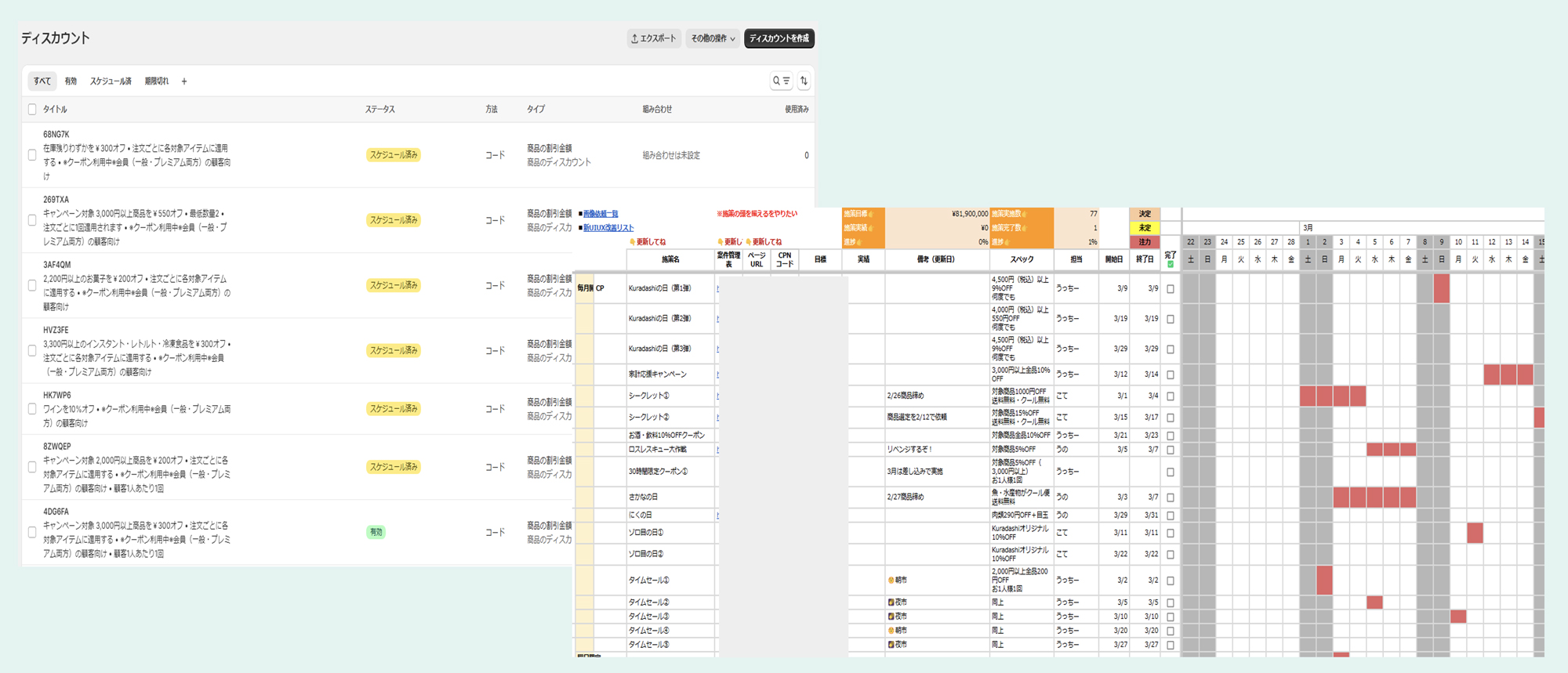Select the checkbox for discount HK7WP6
Screen dimensions: 1568x673
pyautogui.click(x=32, y=409)
